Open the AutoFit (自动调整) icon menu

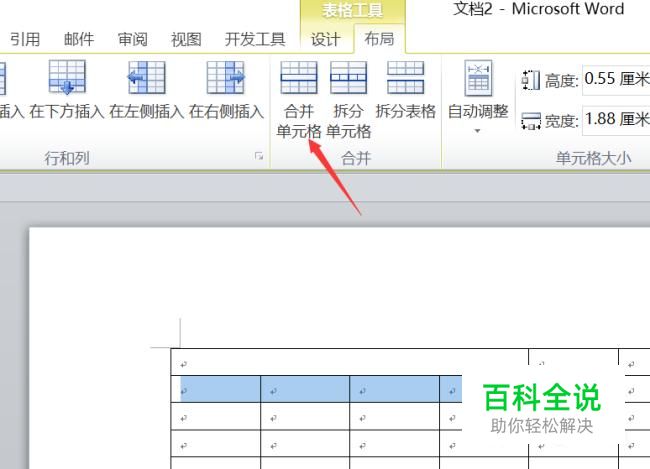(478, 78)
